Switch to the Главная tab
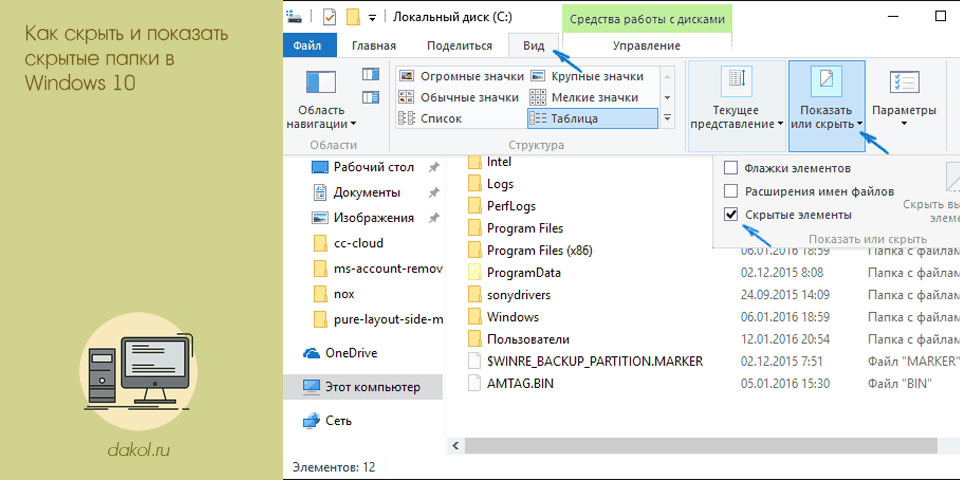The width and height of the screenshot is (960, 480). 374,46
